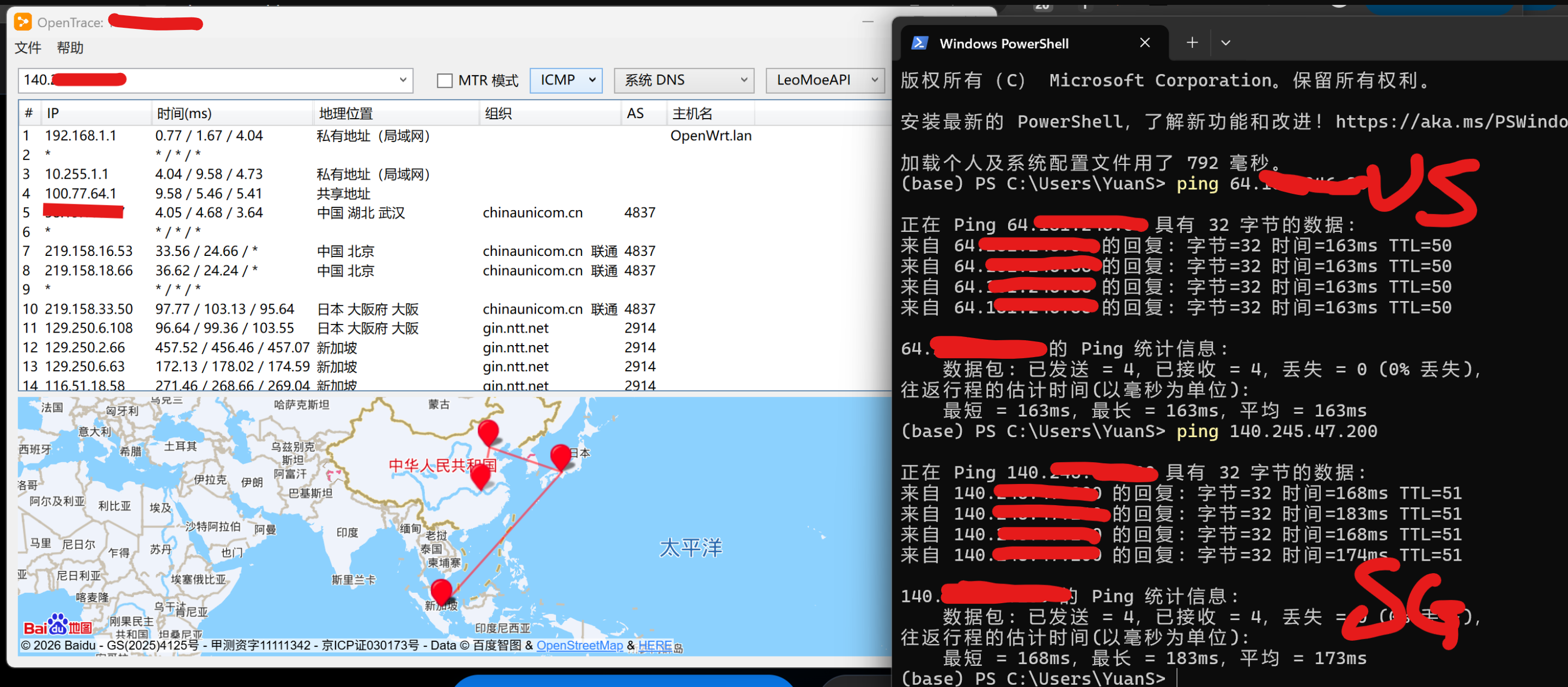This screenshot has width=1568, height=687.
Task: Click the red map pin over Japan
Action: tap(560, 456)
